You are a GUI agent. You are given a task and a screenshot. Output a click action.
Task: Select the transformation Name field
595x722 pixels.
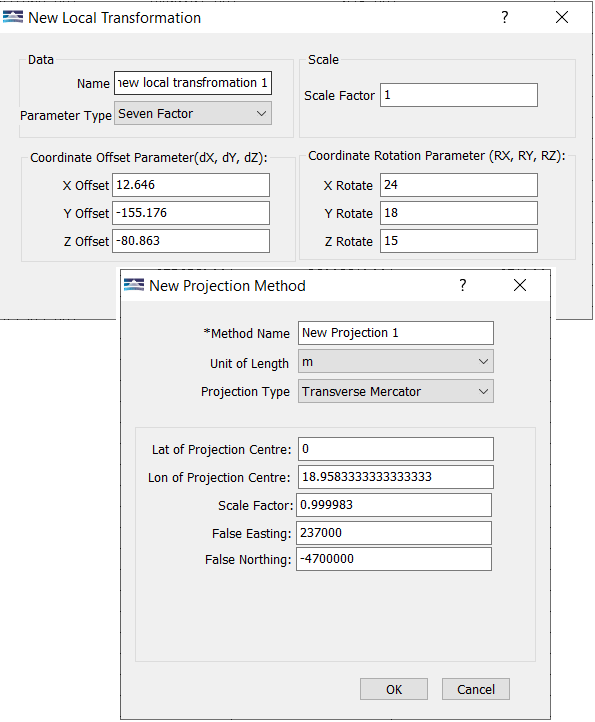click(193, 83)
